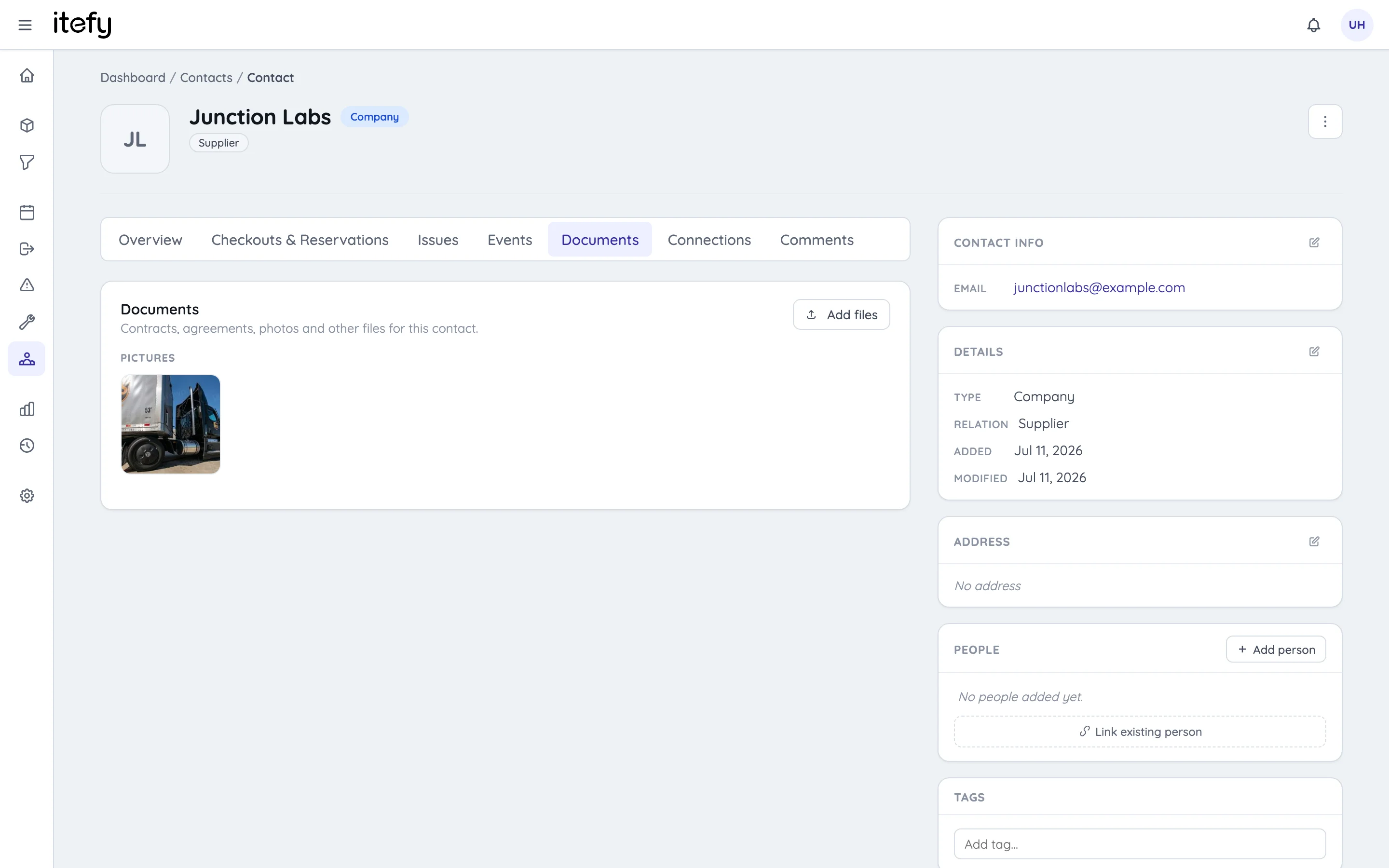
Task: Click the Documents card heading
Action: point(160,310)
